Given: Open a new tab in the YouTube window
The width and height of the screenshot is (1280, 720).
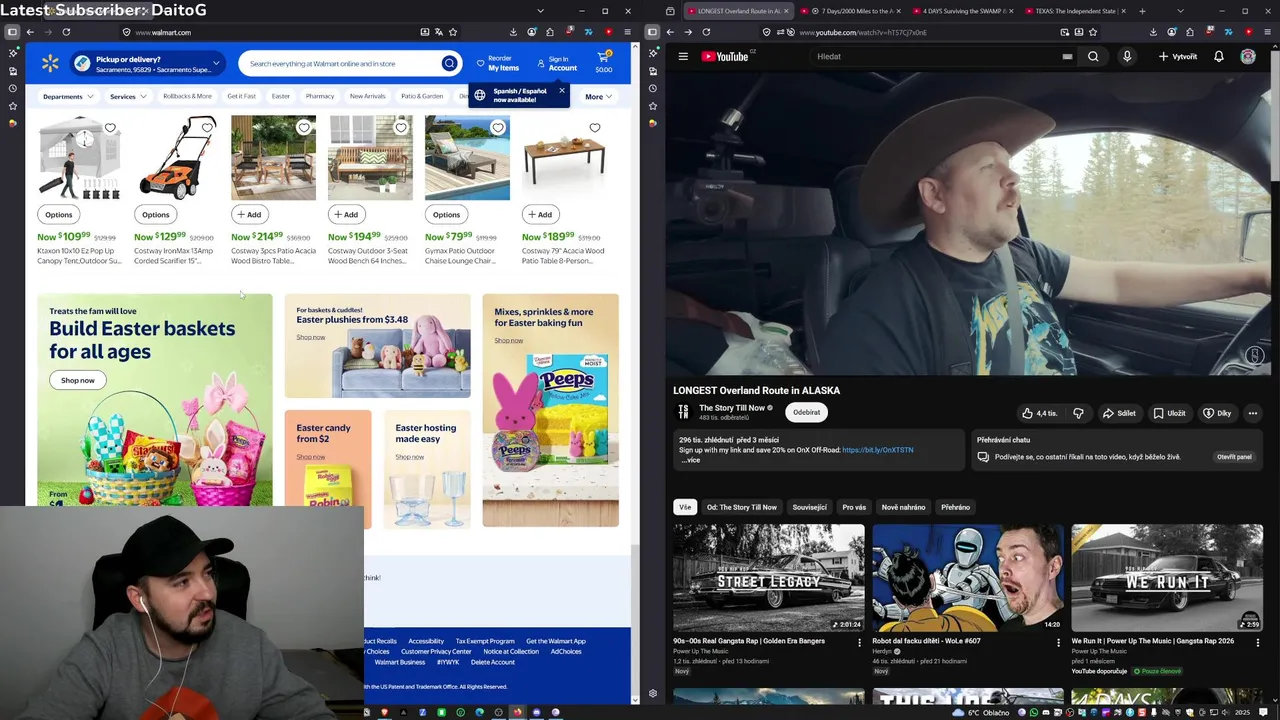Looking at the screenshot, I should (1142, 11).
